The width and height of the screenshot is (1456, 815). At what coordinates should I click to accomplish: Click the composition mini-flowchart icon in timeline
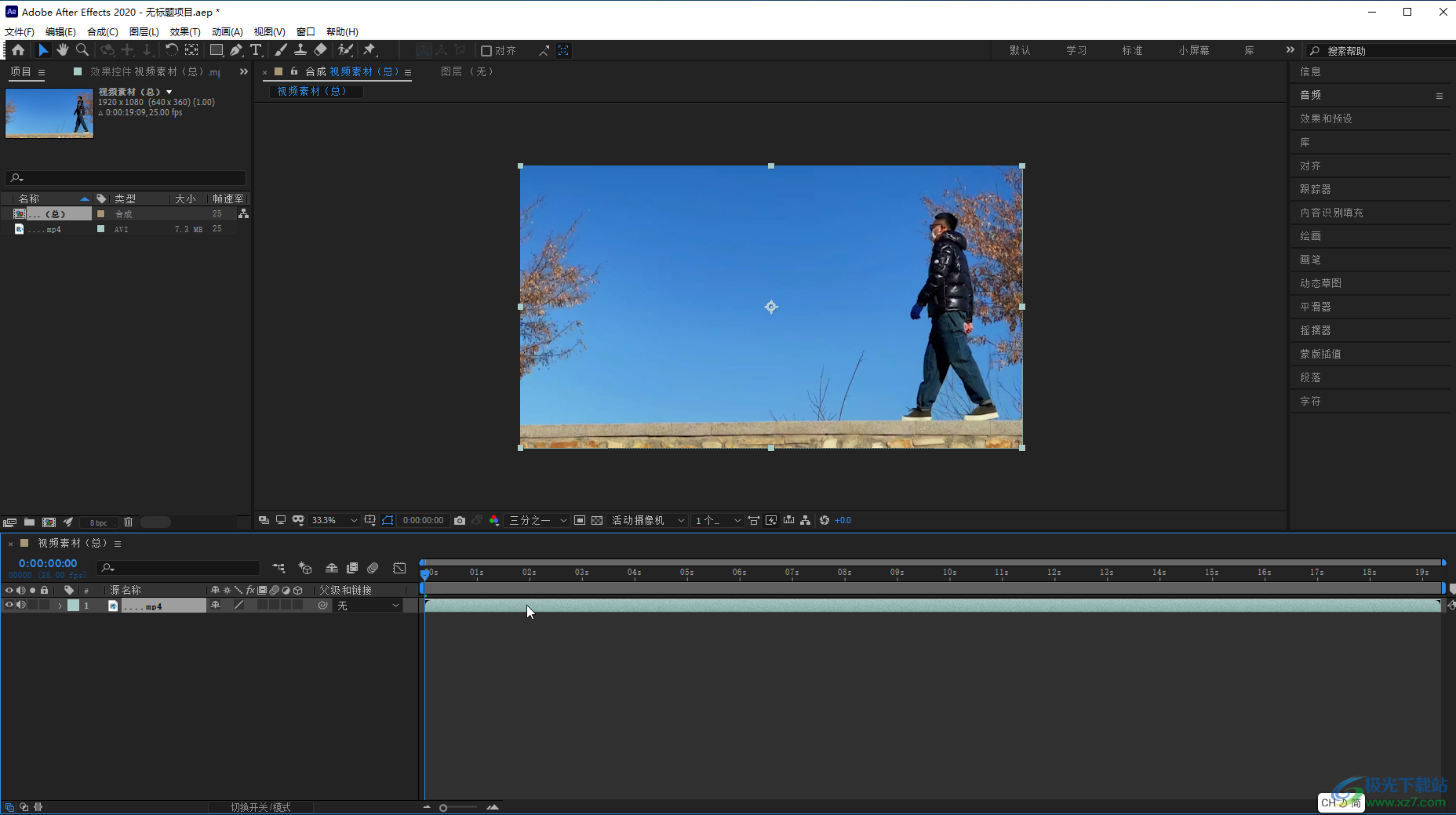pos(279,568)
